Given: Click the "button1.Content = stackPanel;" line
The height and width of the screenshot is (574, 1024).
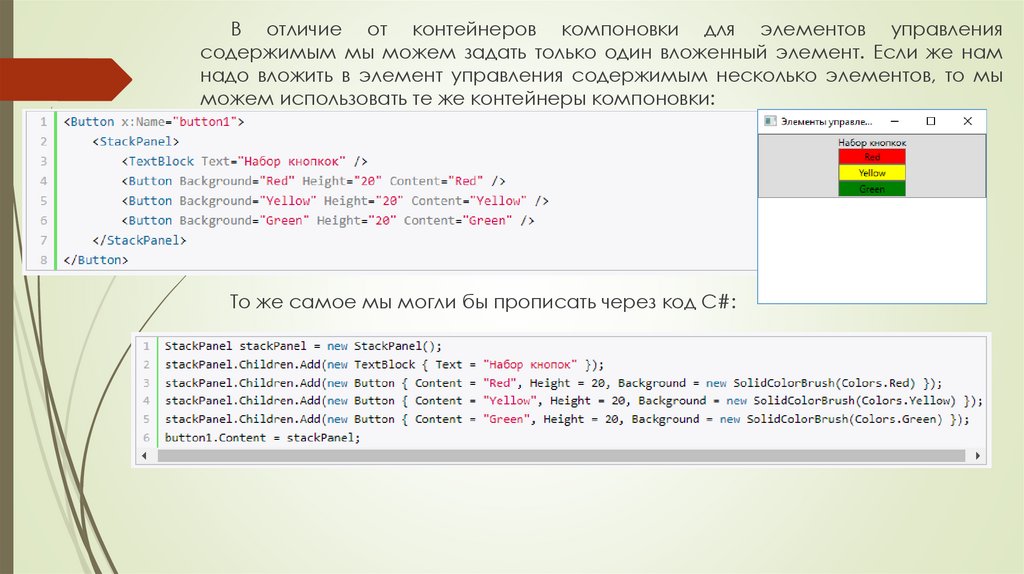Looking at the screenshot, I should click(263, 438).
